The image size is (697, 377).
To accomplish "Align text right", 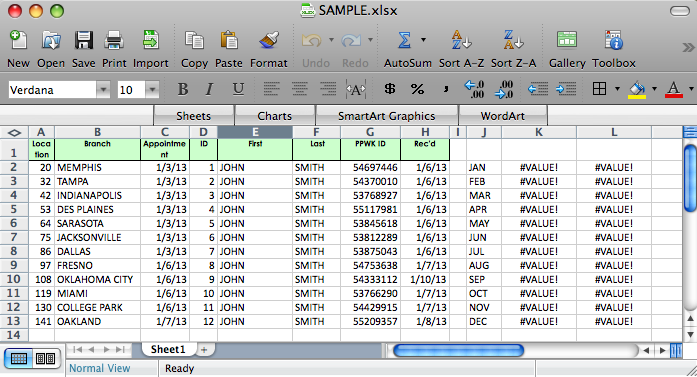I will coord(328,89).
